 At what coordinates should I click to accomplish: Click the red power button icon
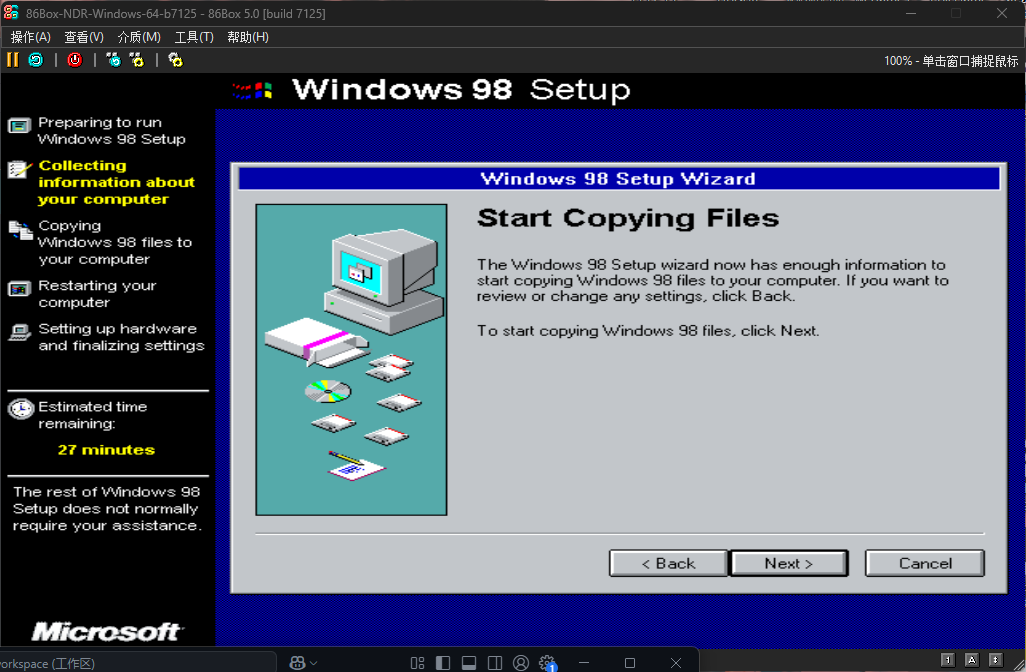coord(75,60)
